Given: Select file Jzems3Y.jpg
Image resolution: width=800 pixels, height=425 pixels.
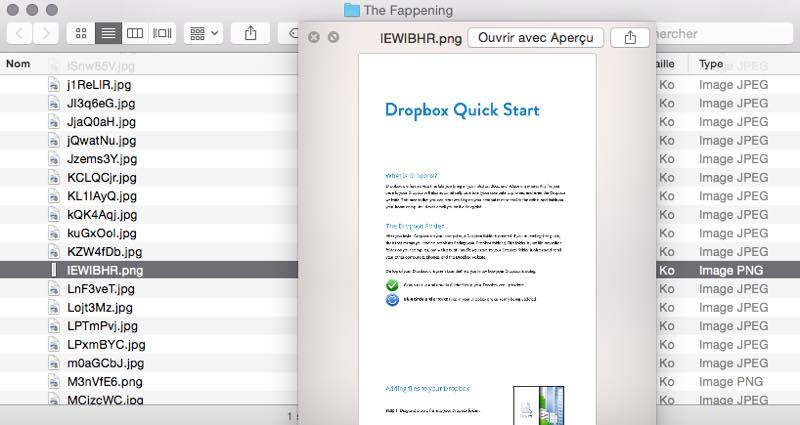Looking at the screenshot, I should click(102, 159).
